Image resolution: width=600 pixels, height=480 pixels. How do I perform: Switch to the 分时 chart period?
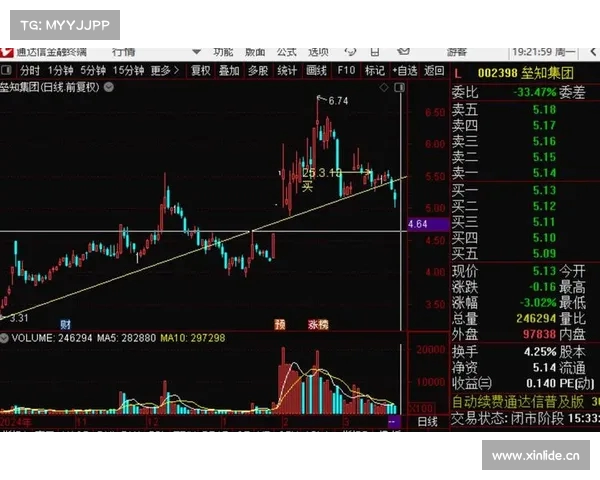(30, 70)
